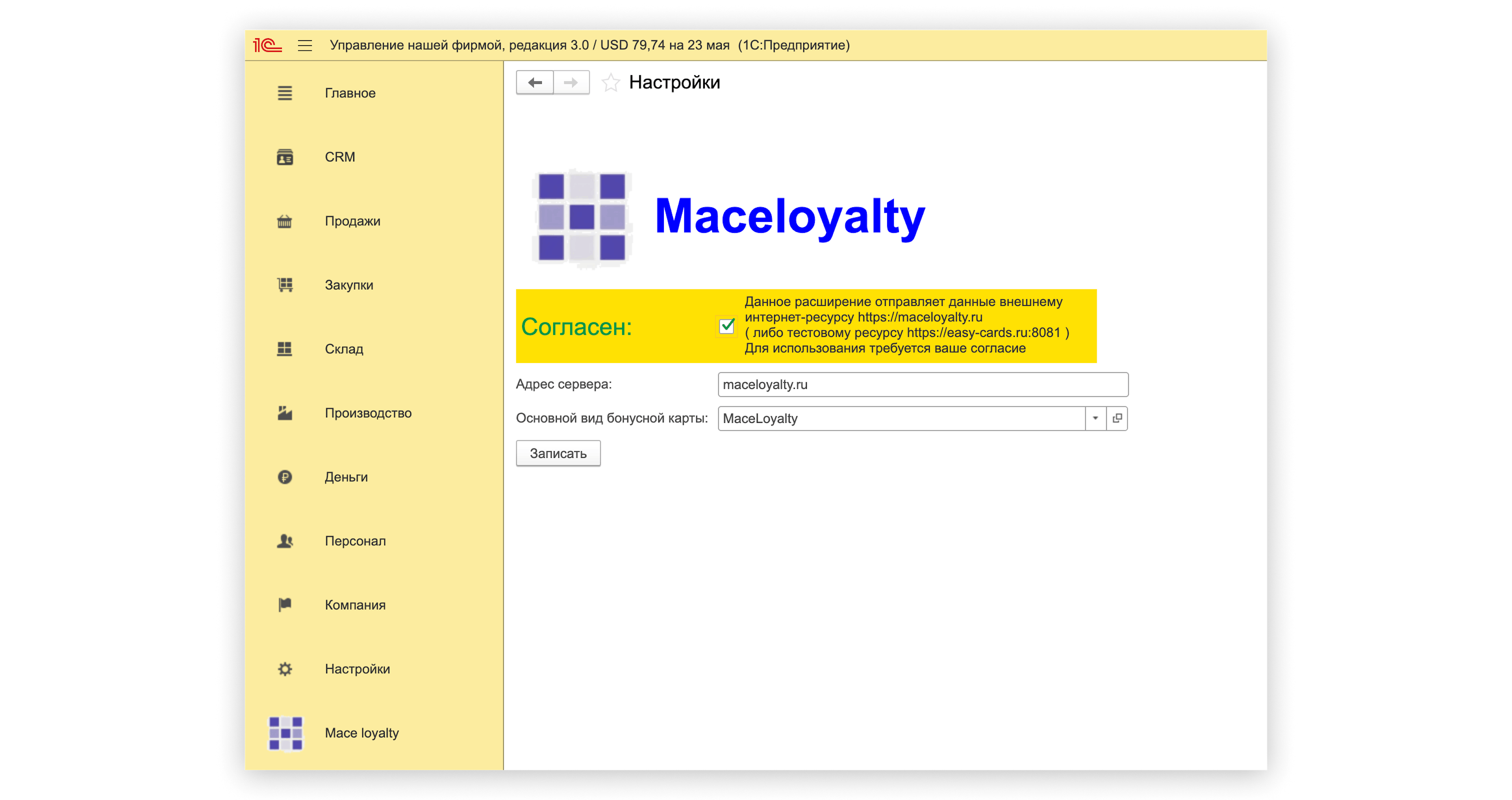Open the Главное section

[x=350, y=93]
